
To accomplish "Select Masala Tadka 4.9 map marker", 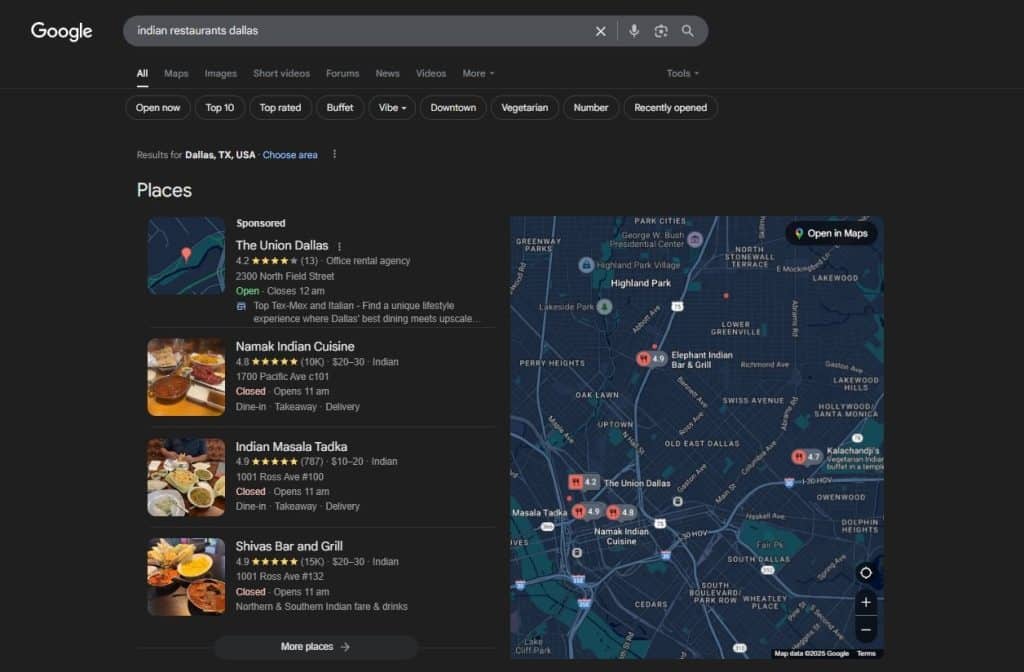I will coord(586,511).
